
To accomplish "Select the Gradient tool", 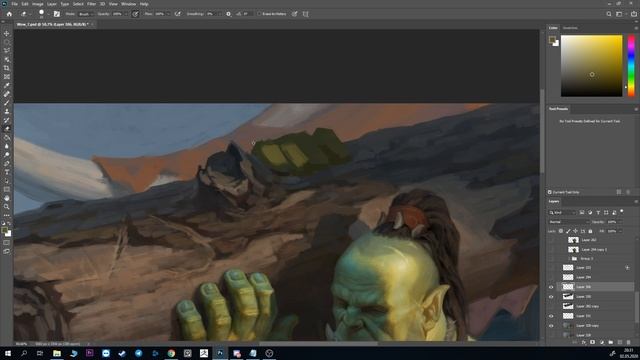I will tap(7, 137).
